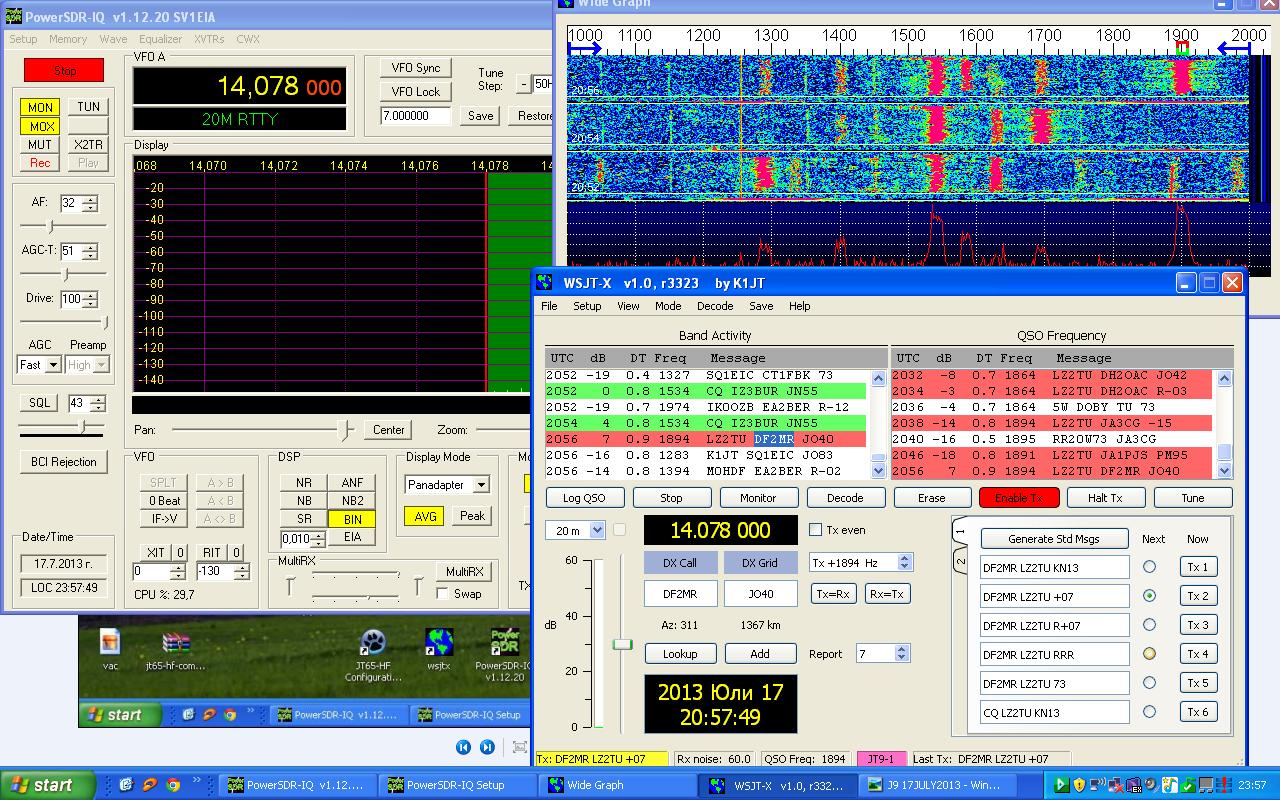Open the jt65-hf-com archive icon
The height and width of the screenshot is (800, 1280).
[176, 643]
